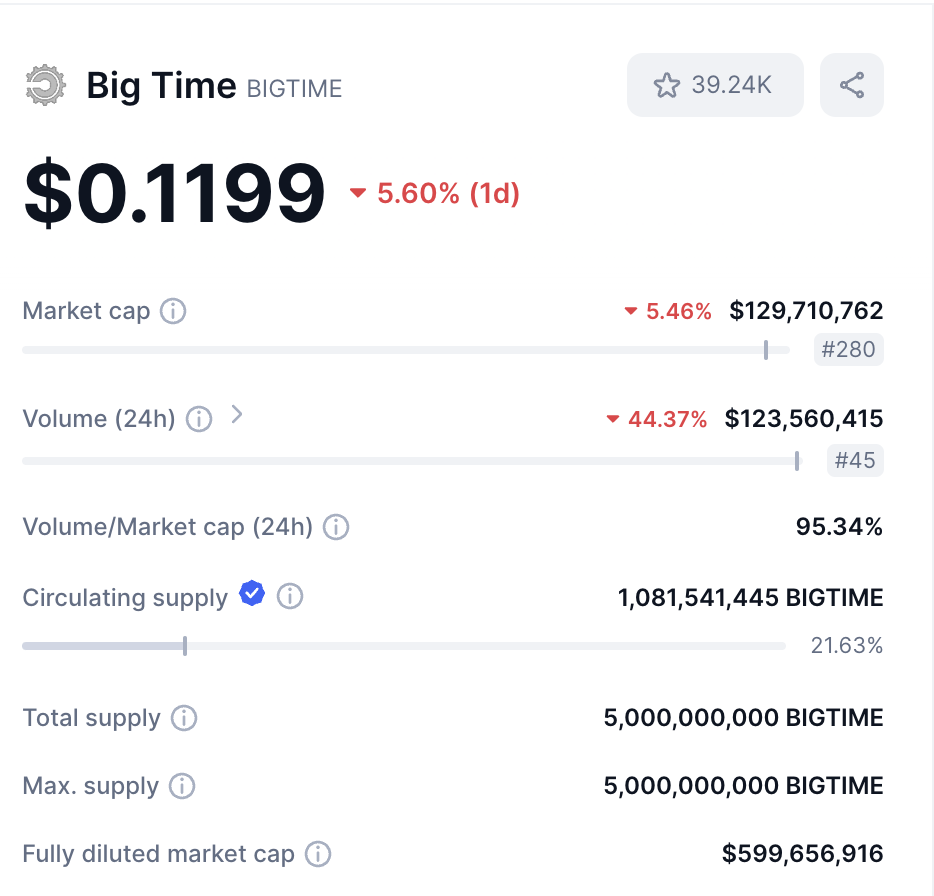Click the $0.1199 price value
Screen dimensions: 934x896
[175, 193]
